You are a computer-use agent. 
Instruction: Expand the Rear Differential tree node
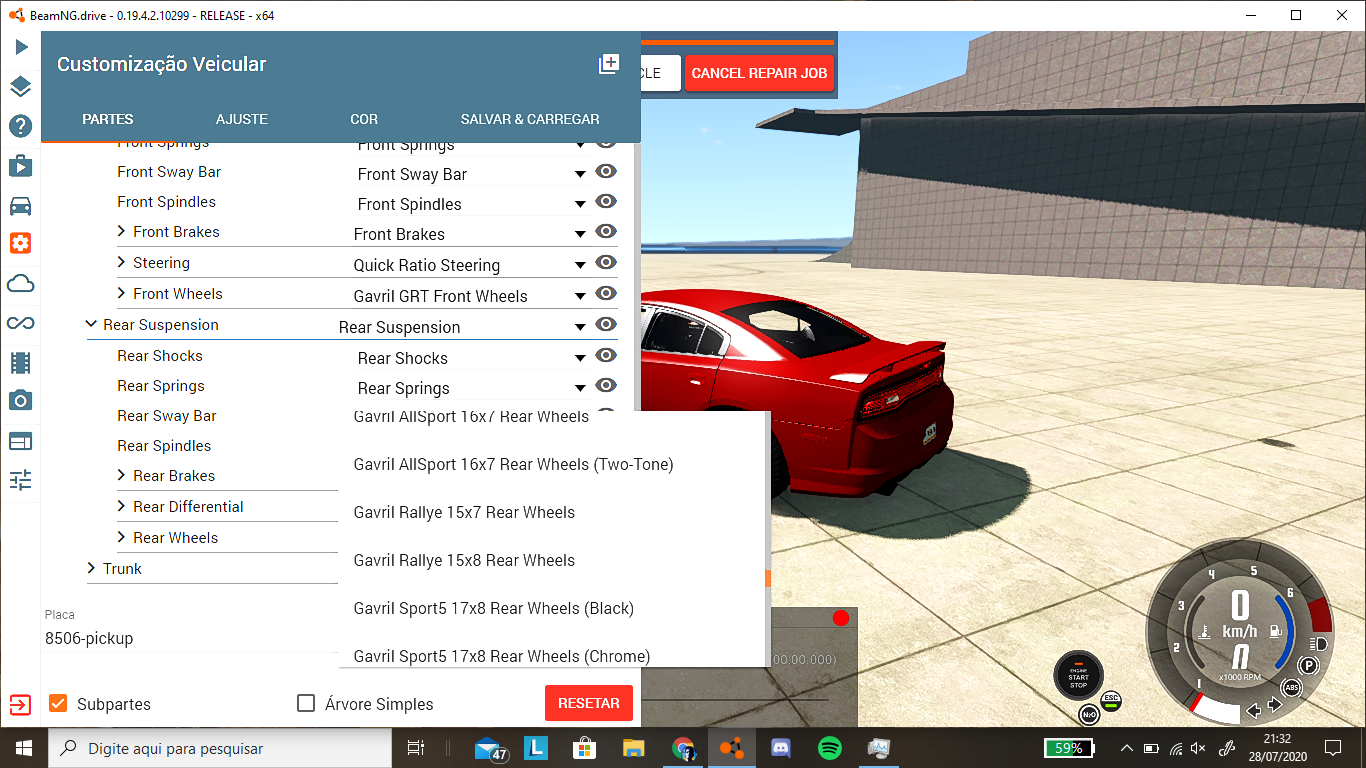pyautogui.click(x=121, y=507)
